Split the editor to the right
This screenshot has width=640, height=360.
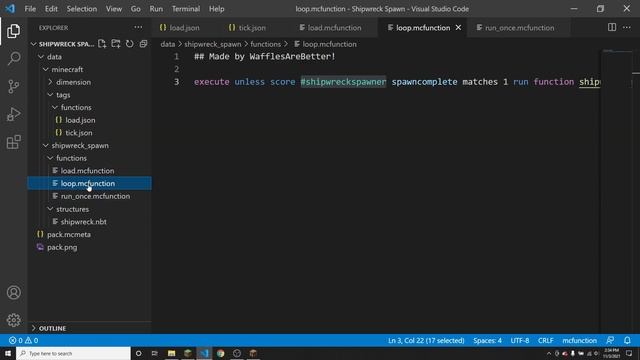(611, 27)
